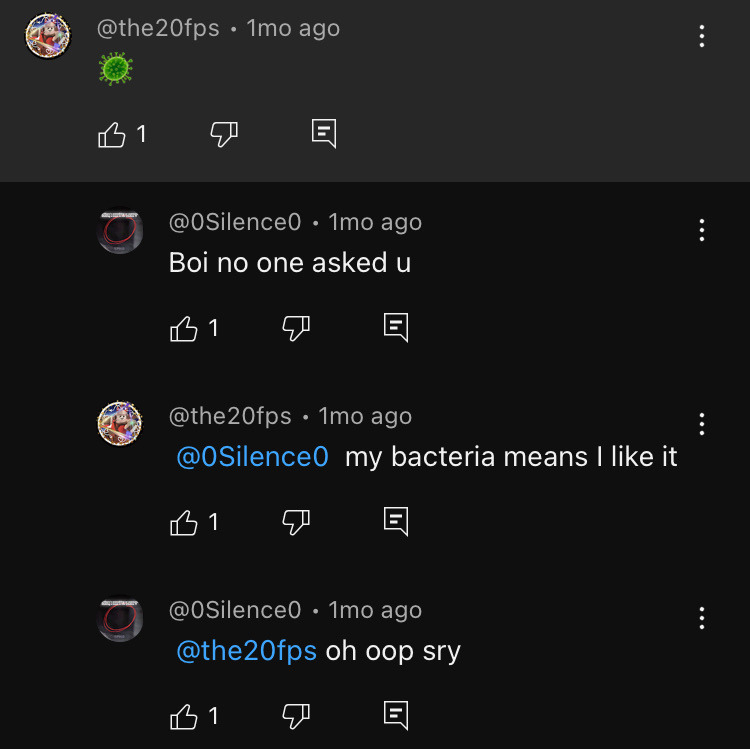Image resolution: width=750 pixels, height=749 pixels.
Task: Open more options for the top virus emoji comment
Action: [702, 37]
